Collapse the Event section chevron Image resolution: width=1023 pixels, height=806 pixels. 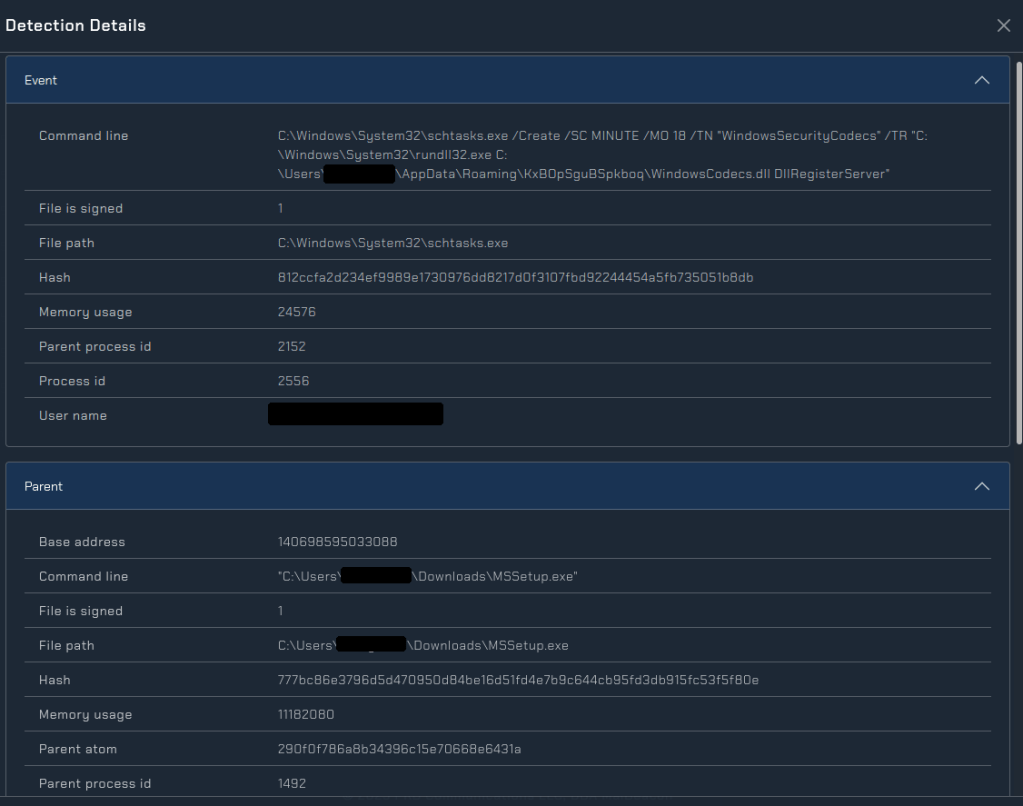pyautogui.click(x=981, y=80)
